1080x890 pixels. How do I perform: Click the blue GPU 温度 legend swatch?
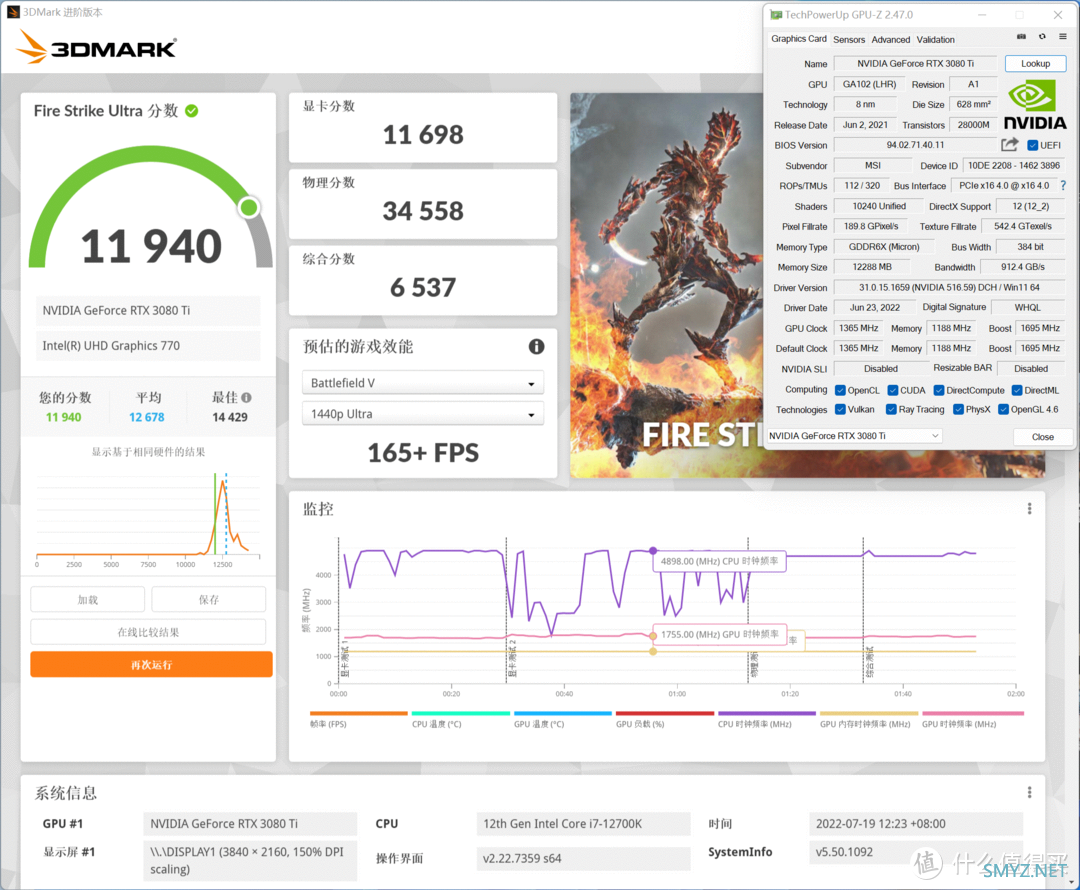(563, 714)
